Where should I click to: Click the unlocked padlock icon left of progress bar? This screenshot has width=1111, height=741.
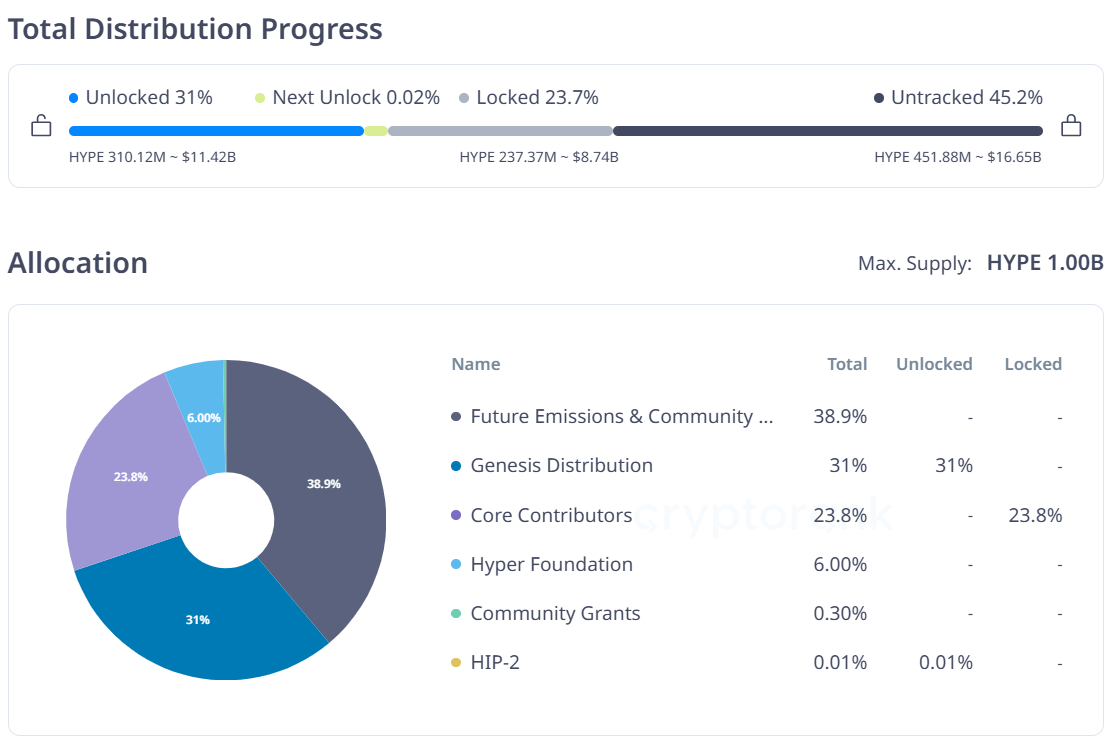pos(40,126)
